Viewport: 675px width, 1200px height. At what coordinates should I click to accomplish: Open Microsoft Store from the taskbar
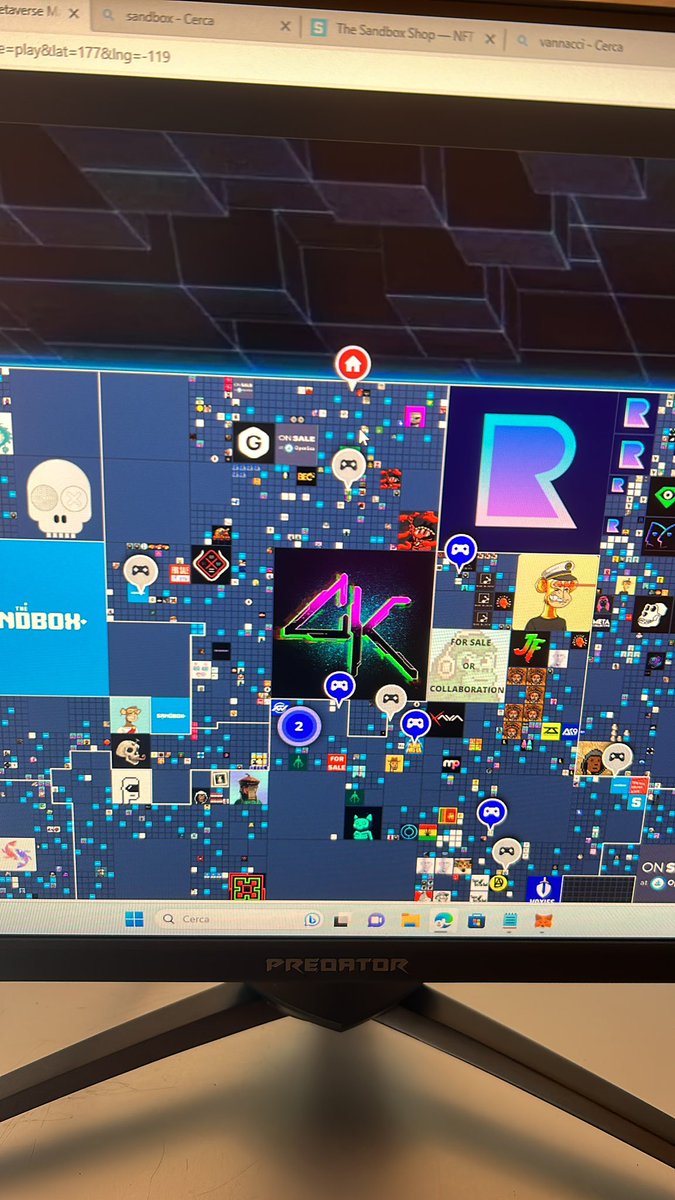476,921
